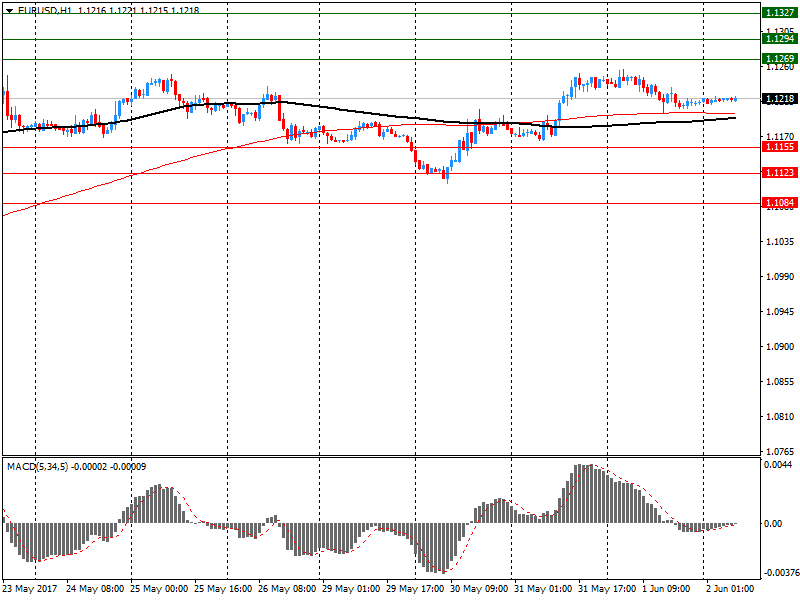Click the 25 May 16:00 time label
Image resolution: width=800 pixels, height=600 pixels.
(x=223, y=589)
